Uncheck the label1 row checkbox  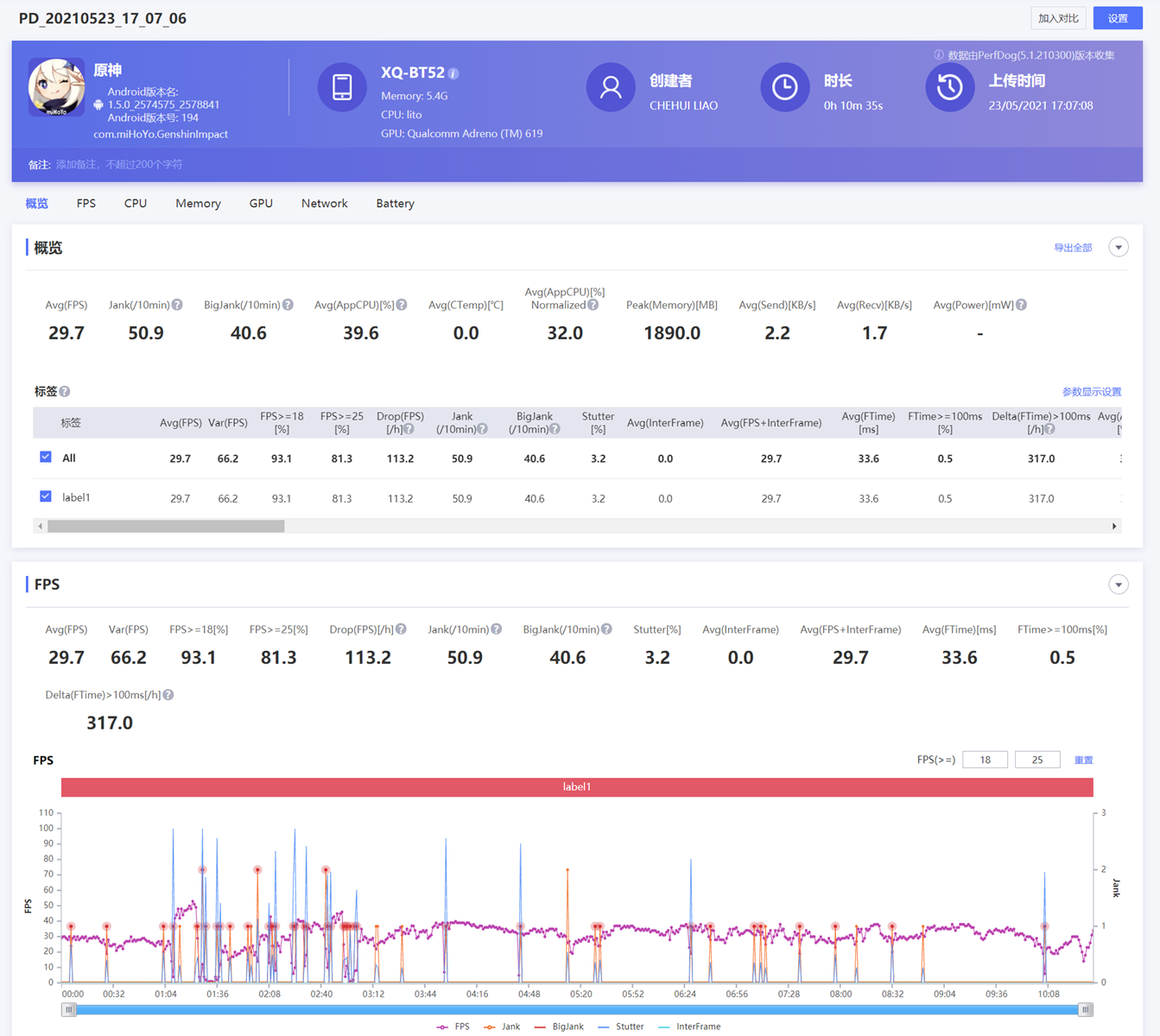tap(46, 497)
